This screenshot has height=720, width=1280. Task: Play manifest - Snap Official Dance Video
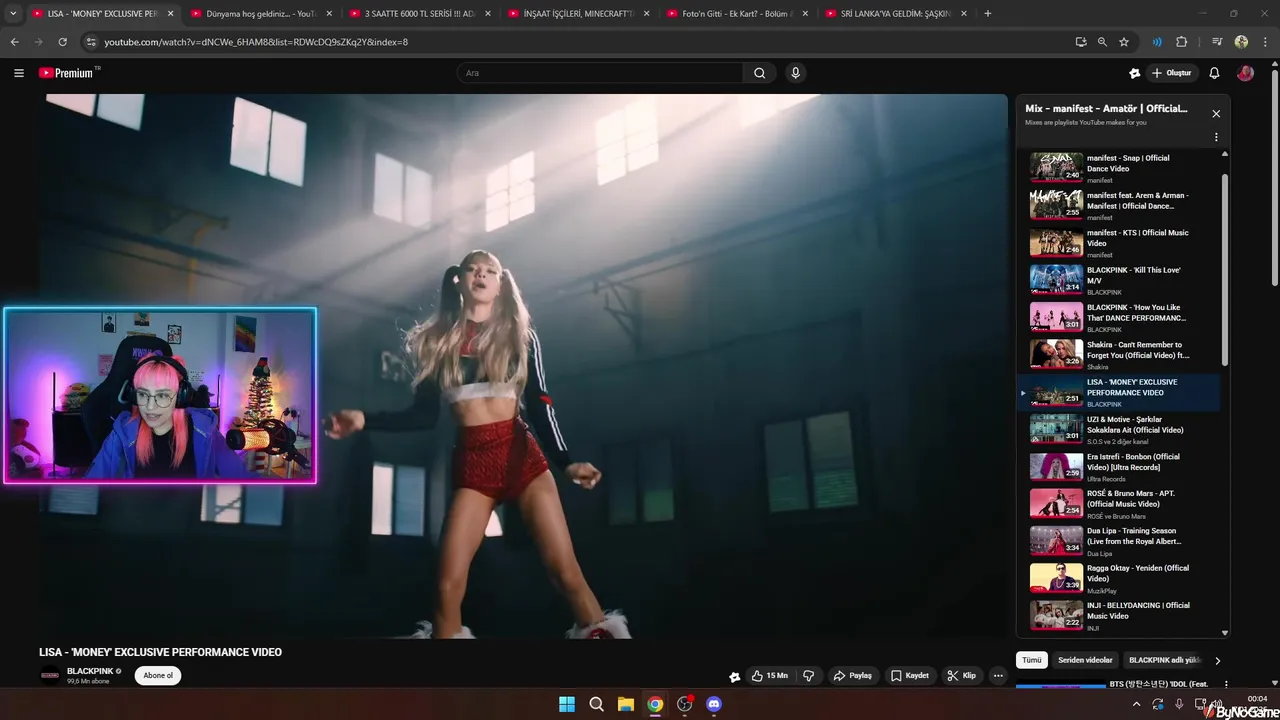click(1120, 168)
